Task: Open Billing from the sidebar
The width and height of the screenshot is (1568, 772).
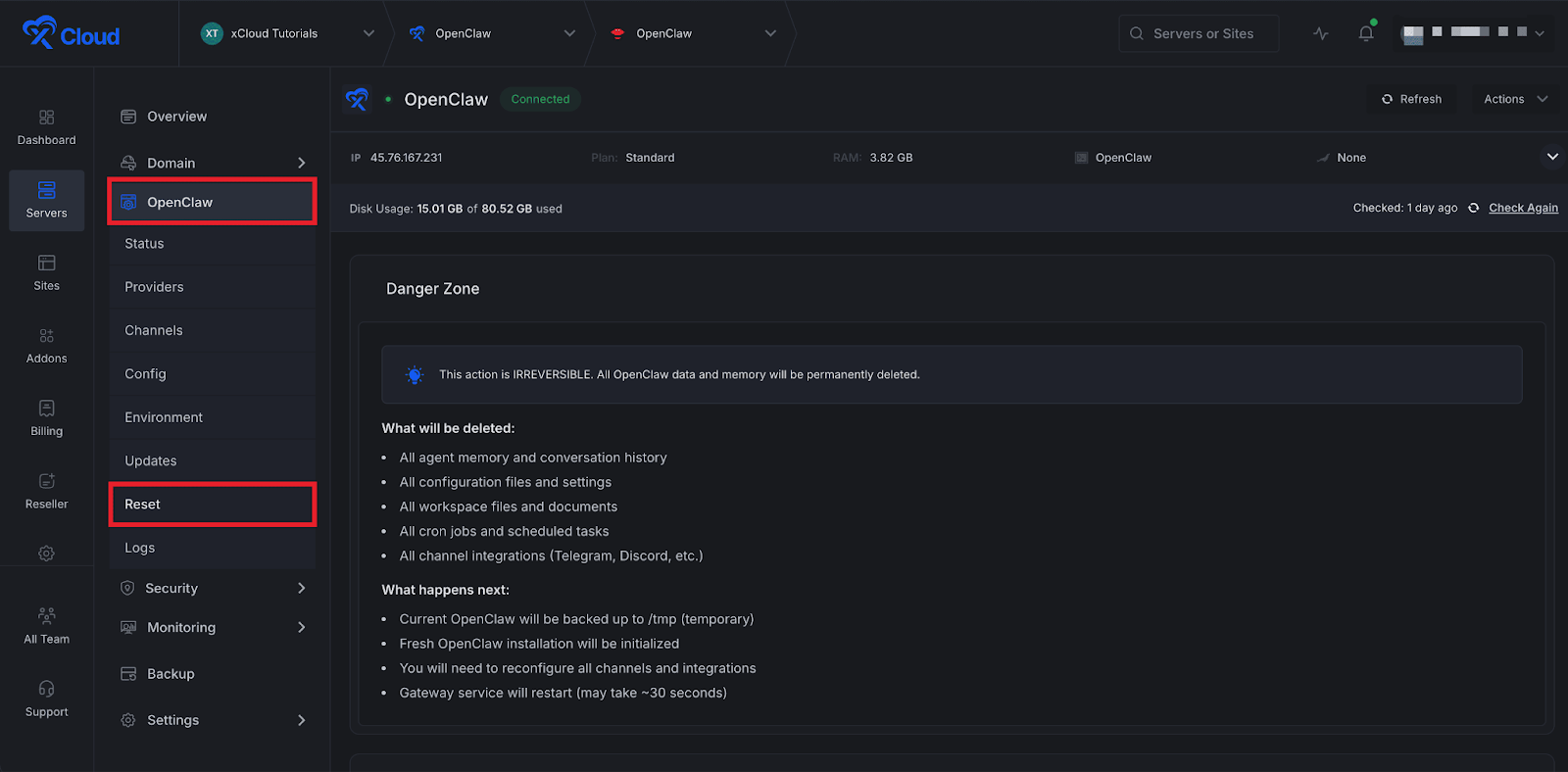Action: [x=46, y=418]
